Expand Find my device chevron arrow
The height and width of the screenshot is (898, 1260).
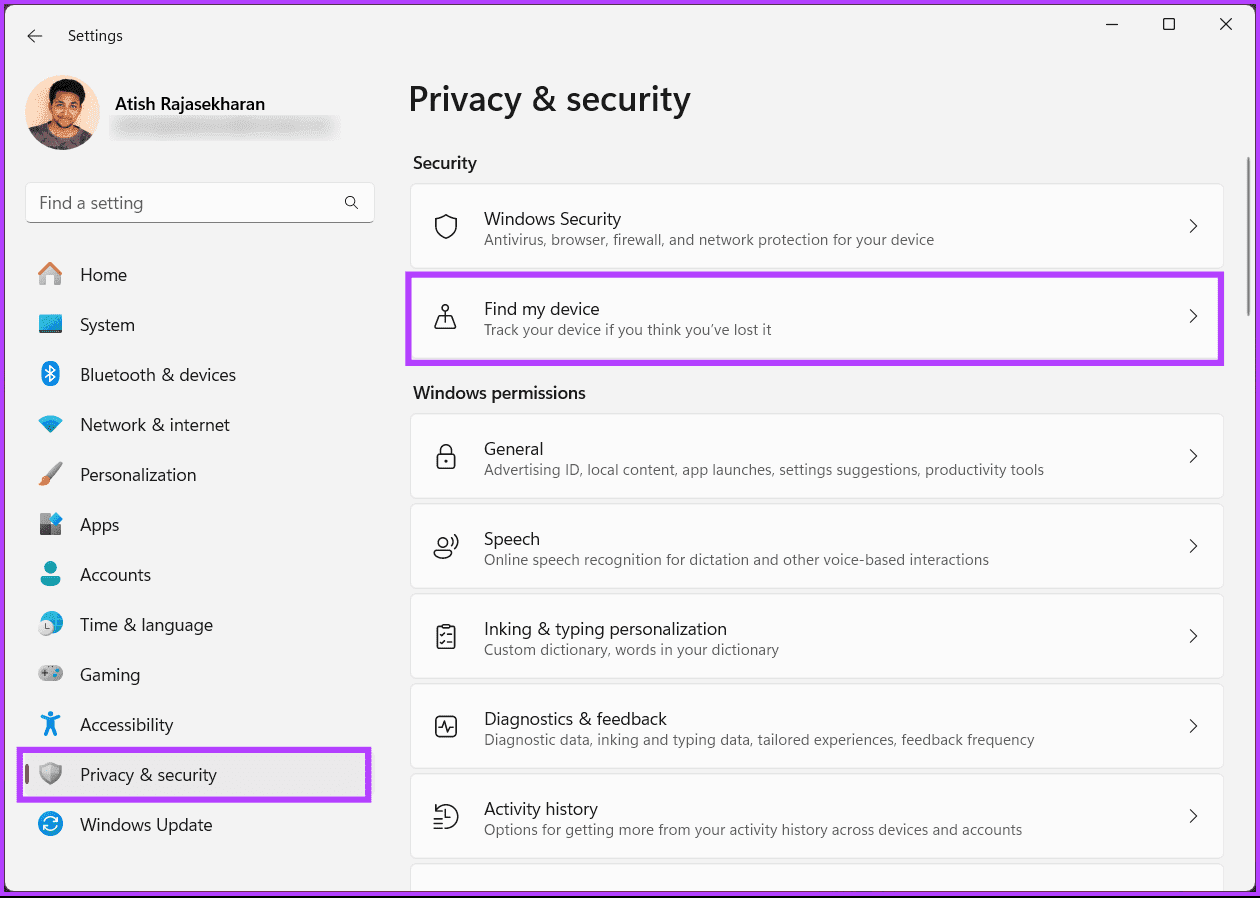click(1193, 316)
